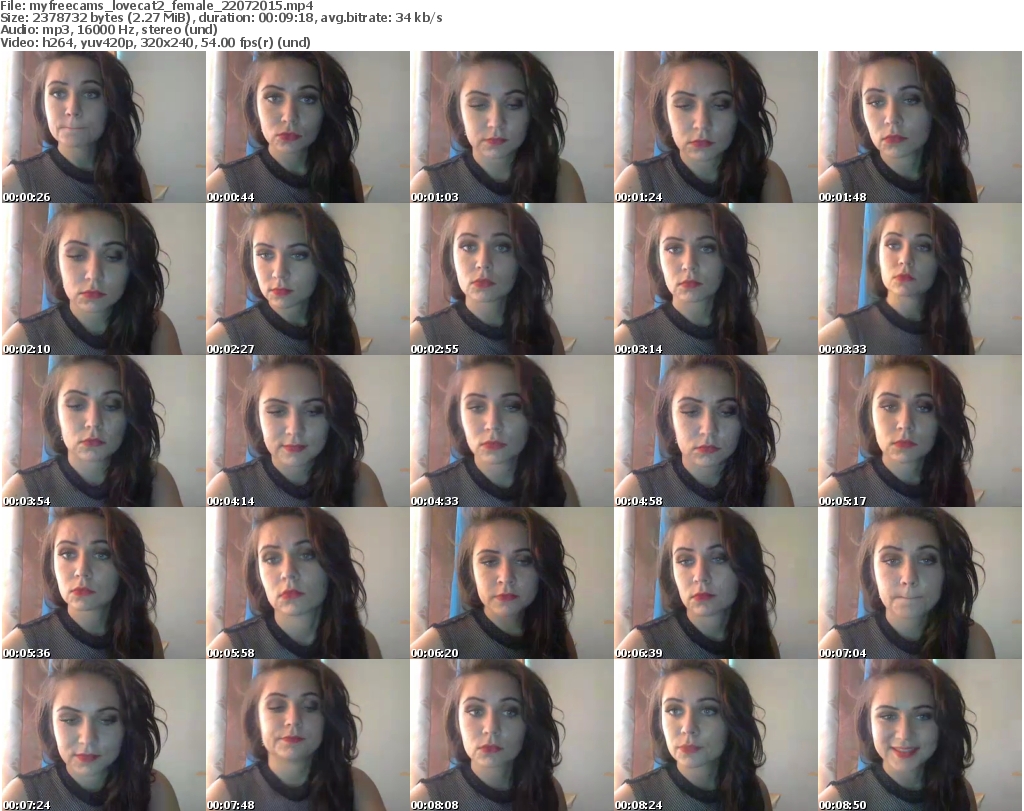The width and height of the screenshot is (1024, 811).
Task: Select the frame stamped 00:03:33
Action: pyautogui.click(x=920, y=279)
